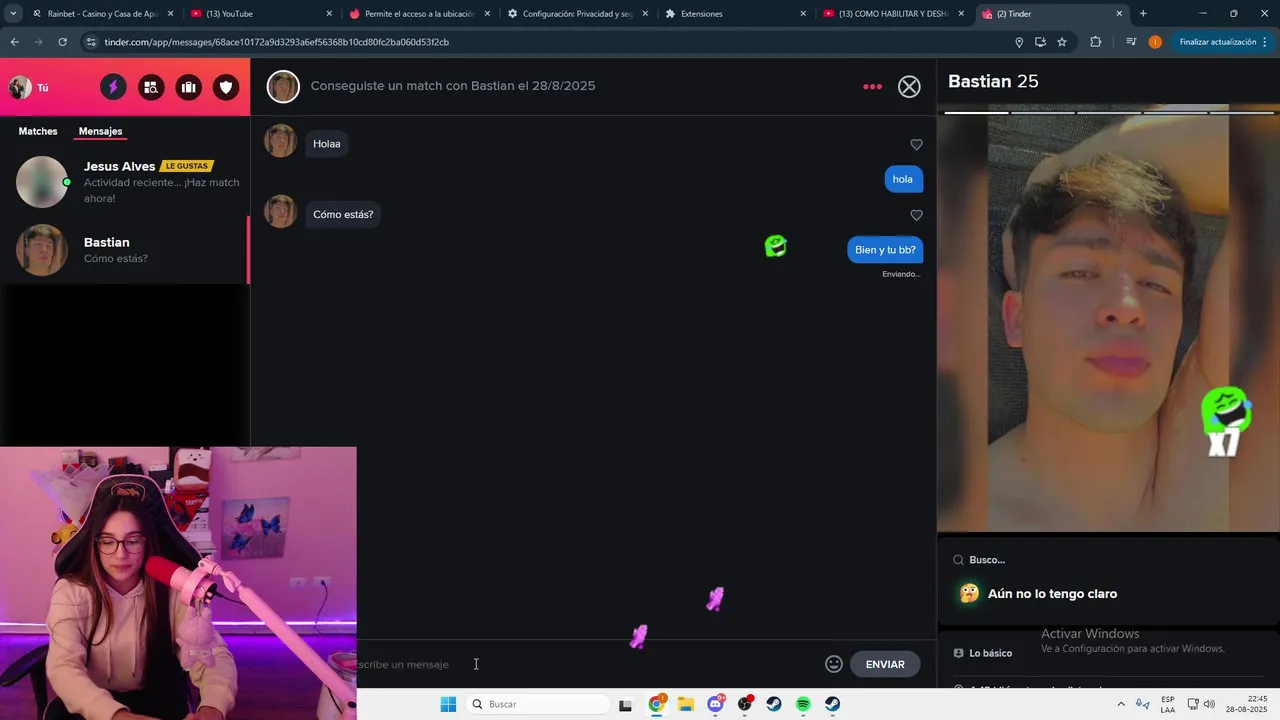Click the tinder.com URL in address bar
Screen dimensions: 1280x720
coord(277,42)
